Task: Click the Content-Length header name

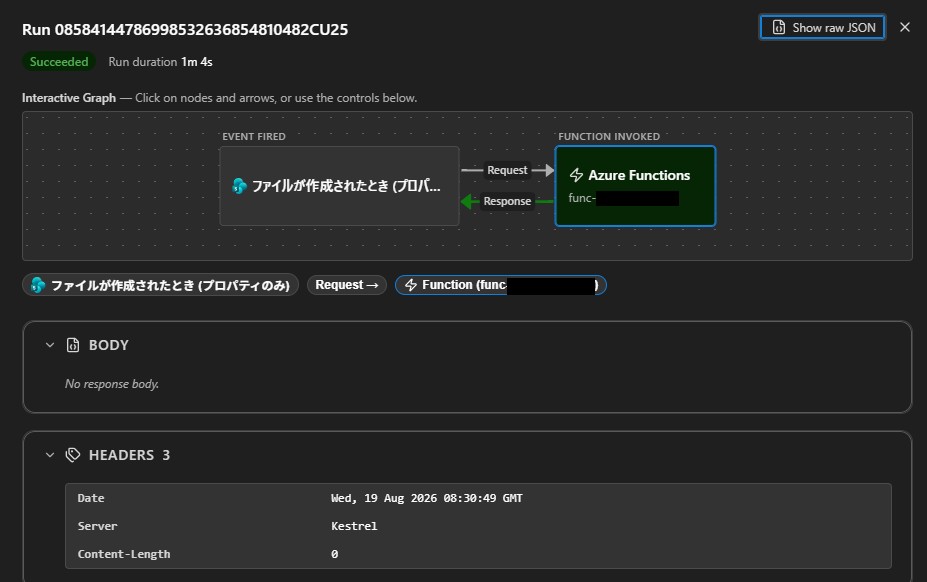Action: click(124, 554)
